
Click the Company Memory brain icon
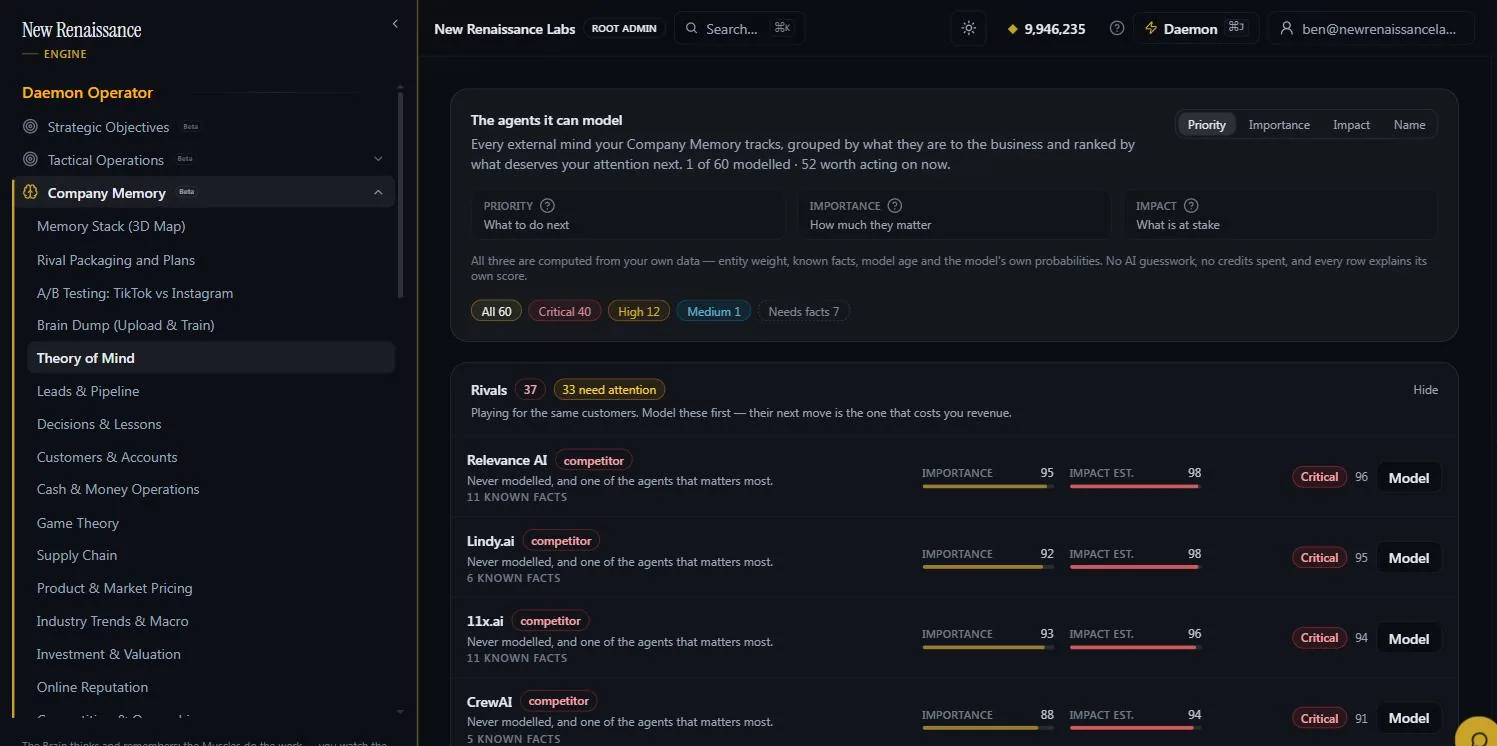coord(31,193)
